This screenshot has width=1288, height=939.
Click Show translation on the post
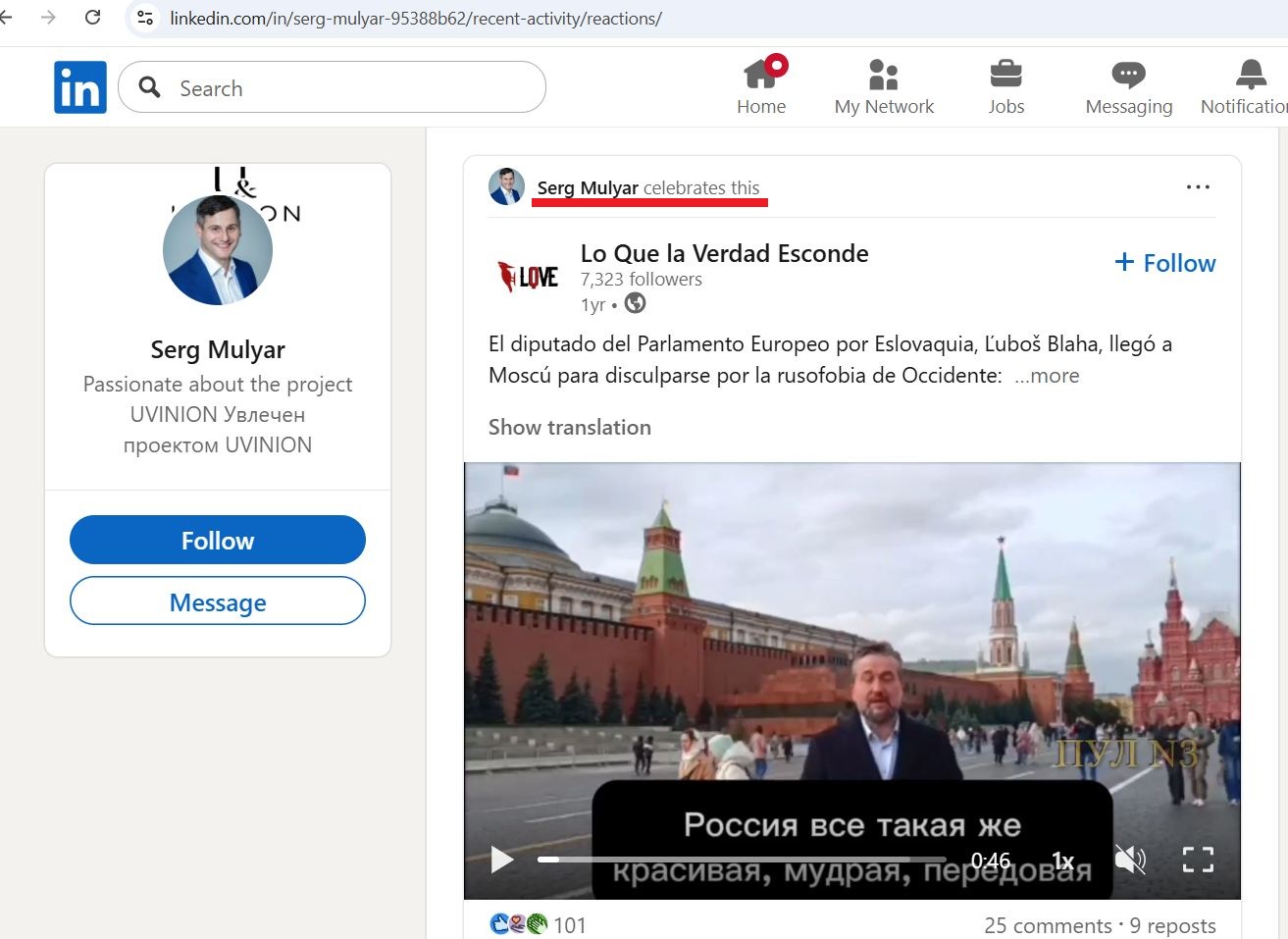click(x=569, y=427)
